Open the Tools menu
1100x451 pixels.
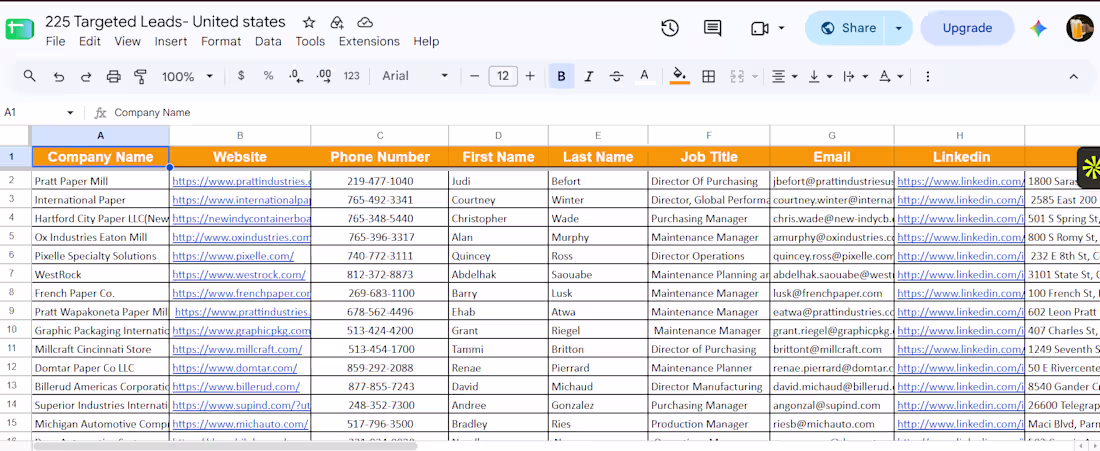point(310,41)
